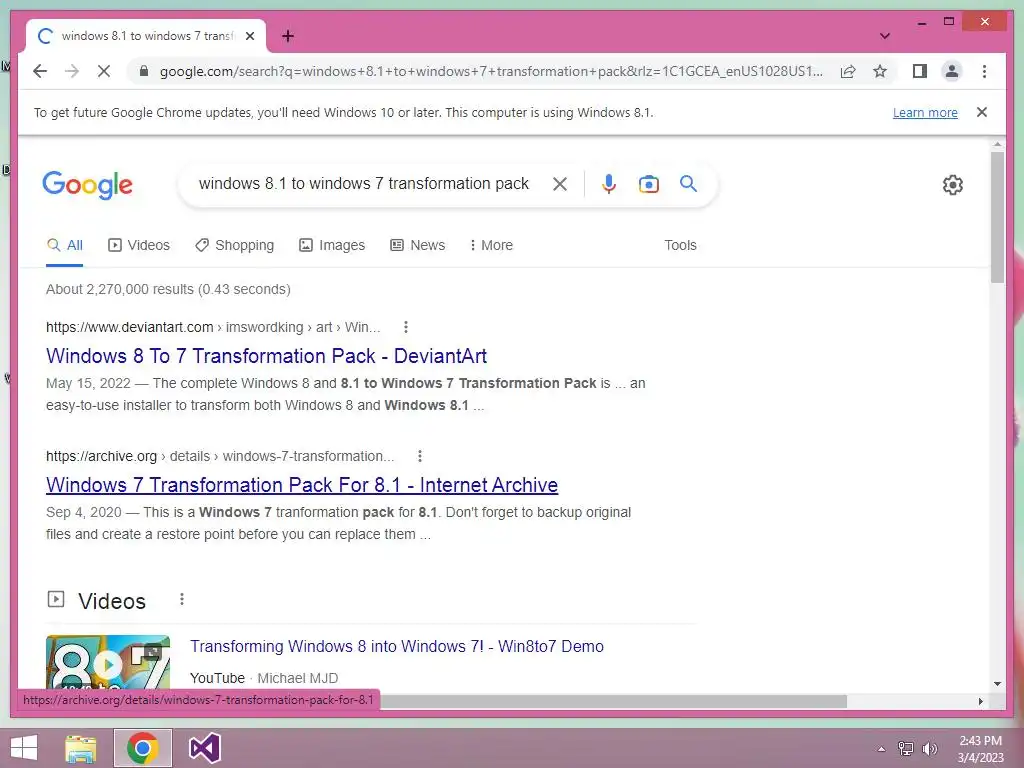This screenshot has height=768, width=1024.
Task: Share this page icon in address bar
Action: coord(848,71)
